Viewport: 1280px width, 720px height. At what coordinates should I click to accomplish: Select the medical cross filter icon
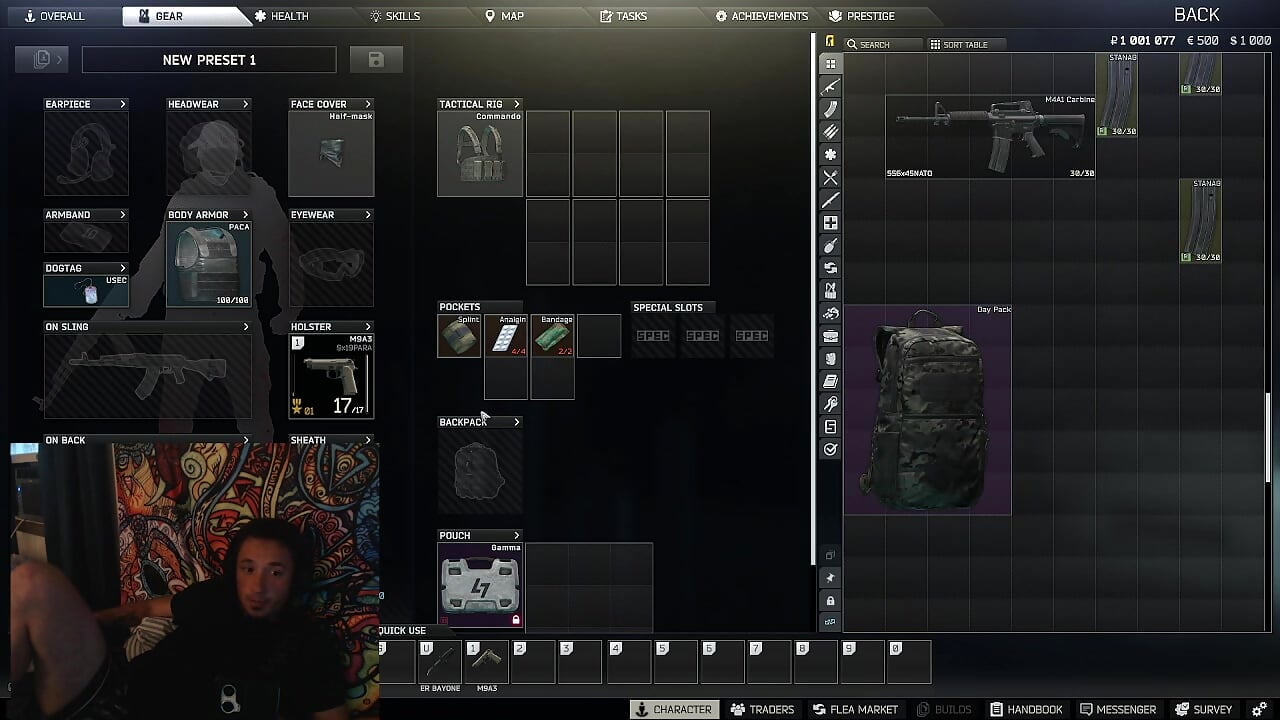[x=830, y=223]
